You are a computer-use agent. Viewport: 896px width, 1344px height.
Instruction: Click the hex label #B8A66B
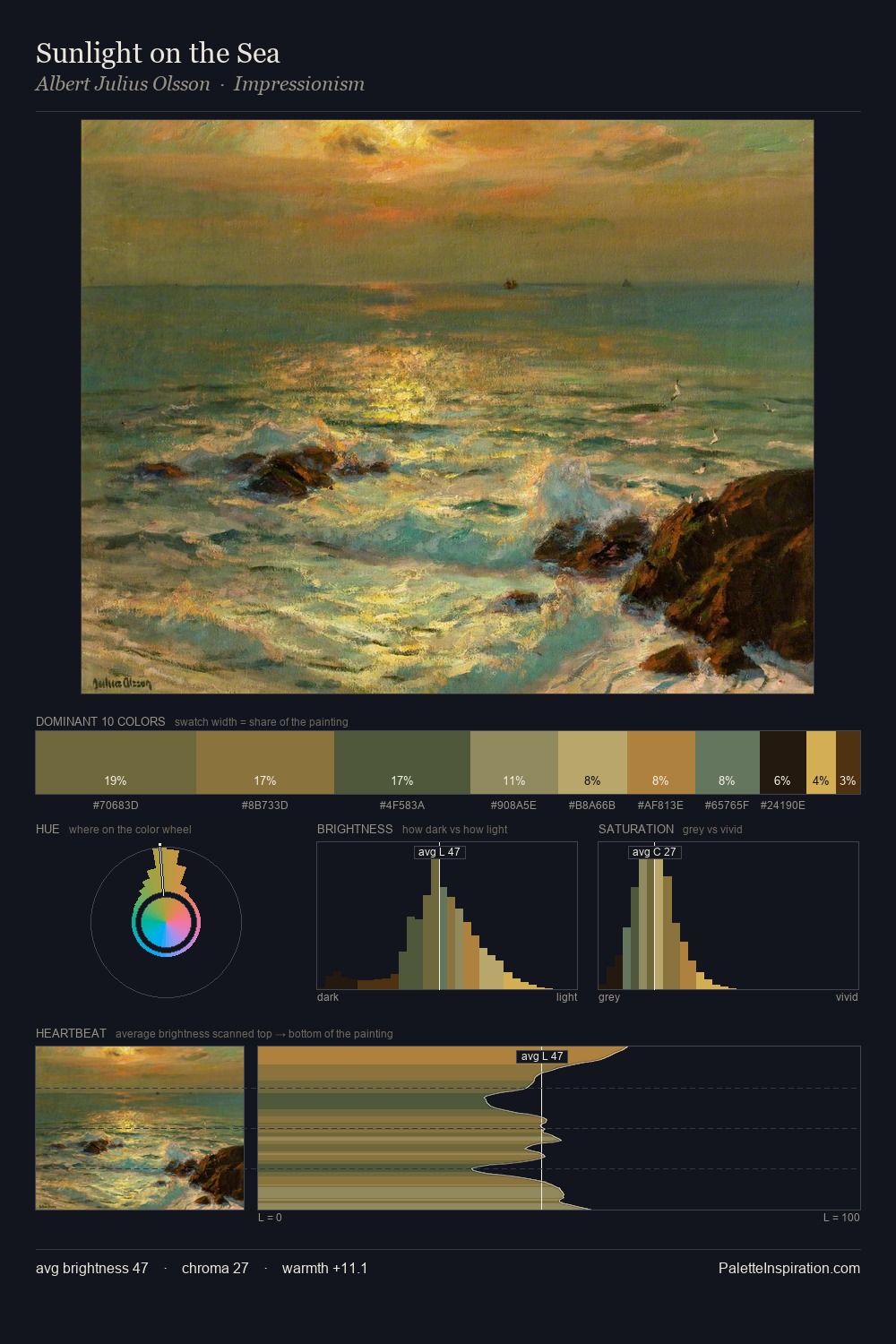click(x=592, y=806)
